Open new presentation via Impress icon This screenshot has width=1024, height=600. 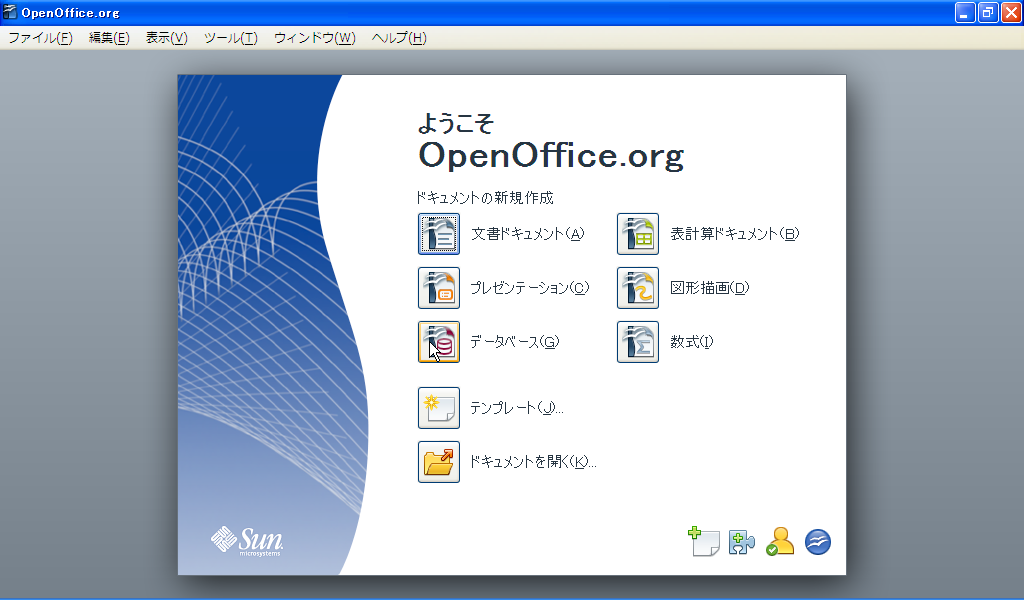439,288
